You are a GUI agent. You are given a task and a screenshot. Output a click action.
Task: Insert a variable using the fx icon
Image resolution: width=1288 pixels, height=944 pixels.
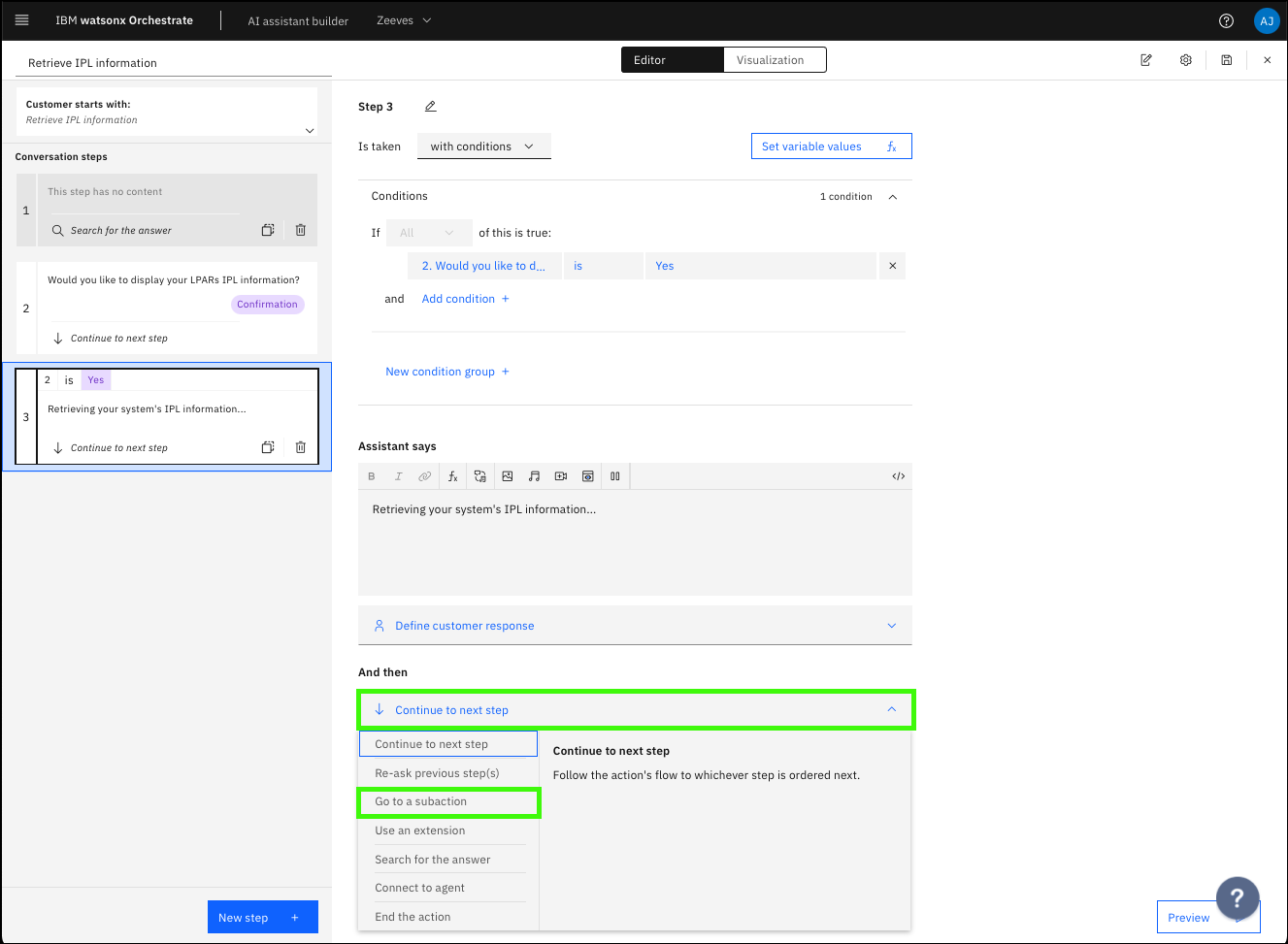(452, 476)
